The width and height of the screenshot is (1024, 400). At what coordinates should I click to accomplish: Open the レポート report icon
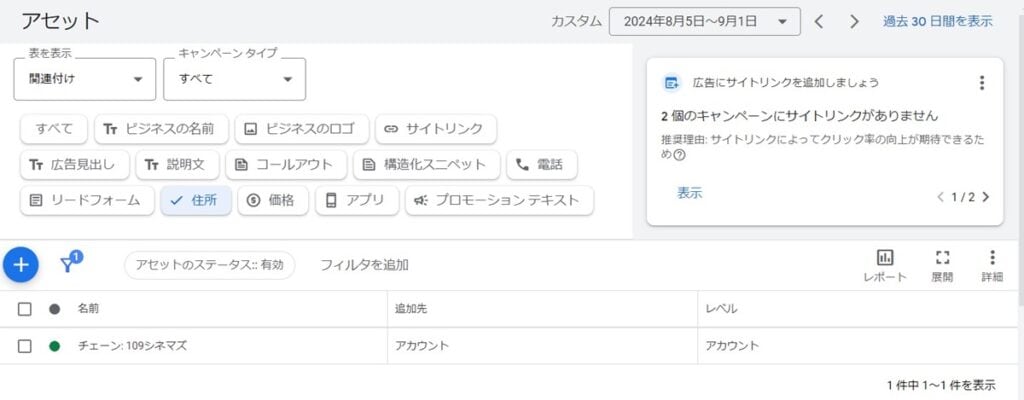[x=885, y=265]
